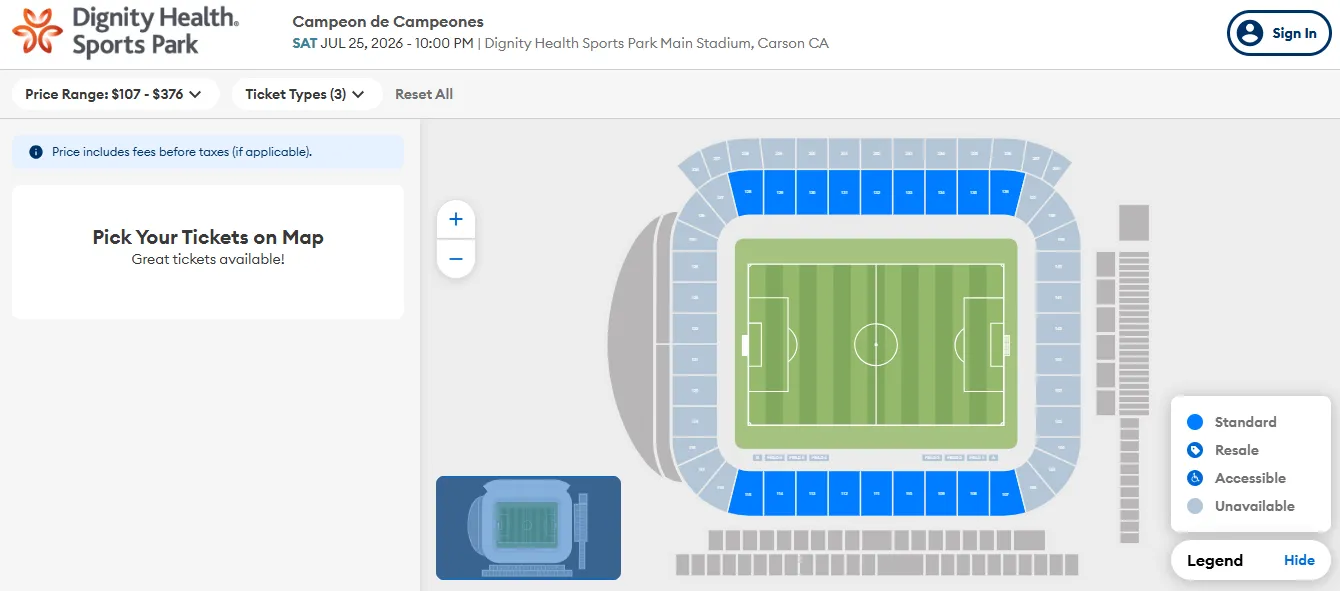Click the blue Standard dot in legend
This screenshot has height=591, width=1340.
pyautogui.click(x=1194, y=422)
